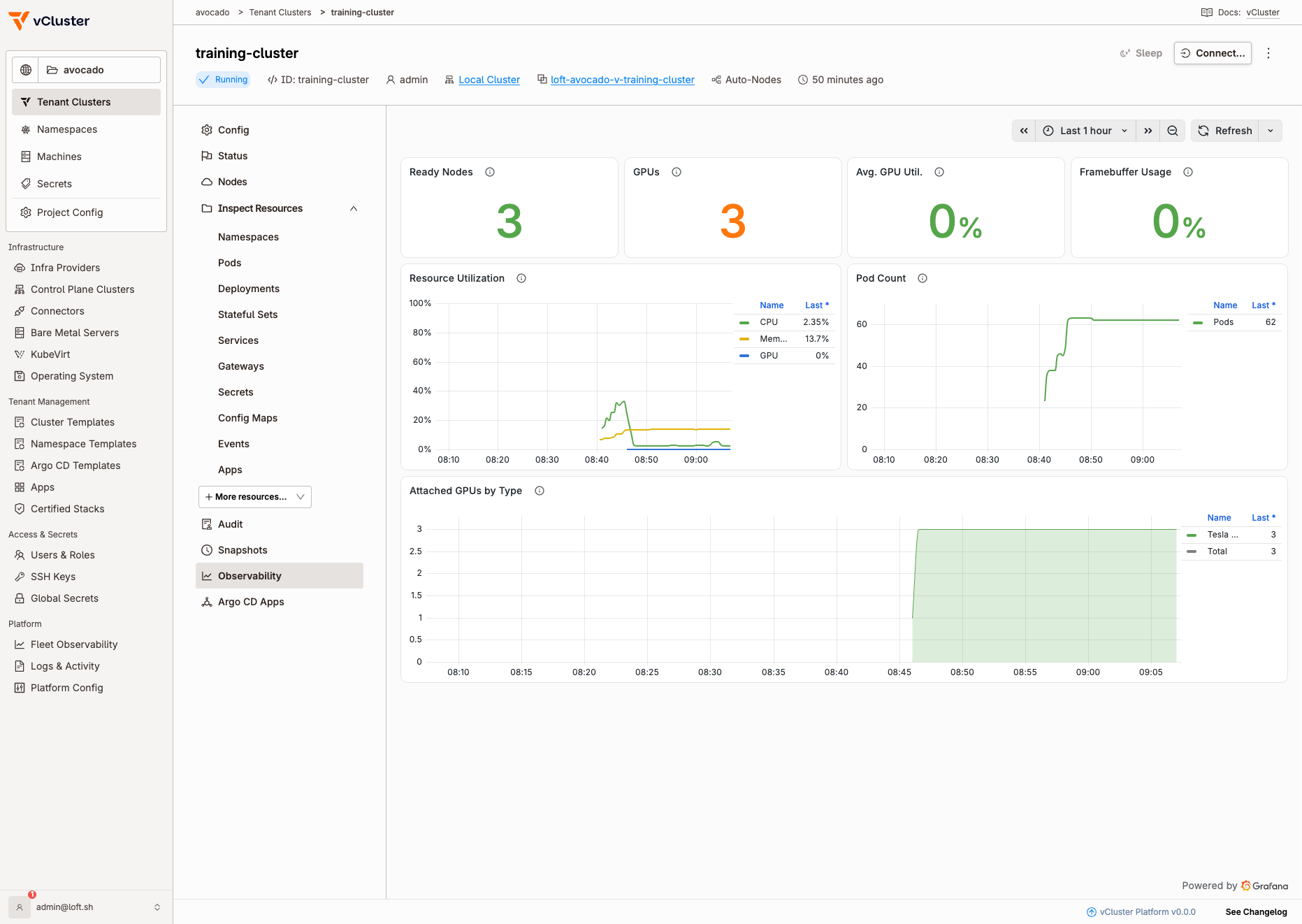1302x924 pixels.
Task: Click the notification badge on avatar
Action: point(32,895)
